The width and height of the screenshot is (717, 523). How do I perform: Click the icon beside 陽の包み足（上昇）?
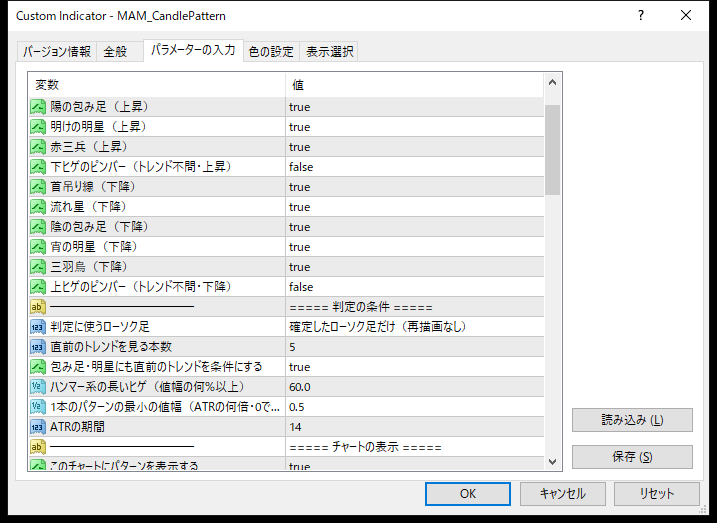coord(38,107)
